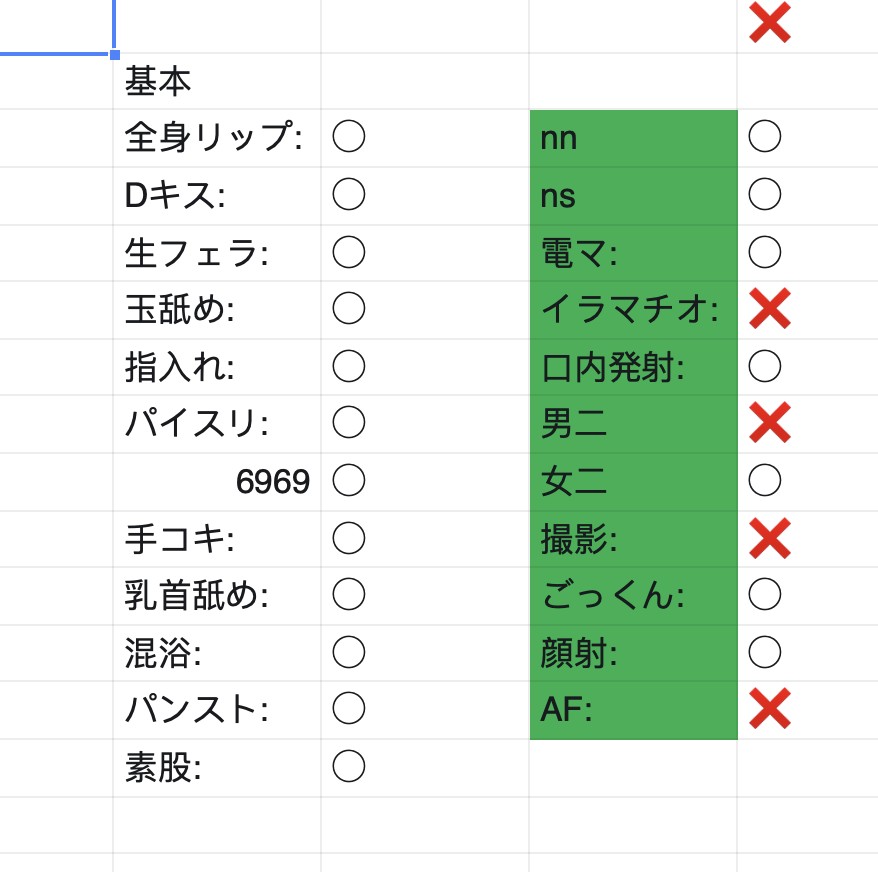Click the 手コキ label cell
This screenshot has width=878, height=872.
(217, 539)
